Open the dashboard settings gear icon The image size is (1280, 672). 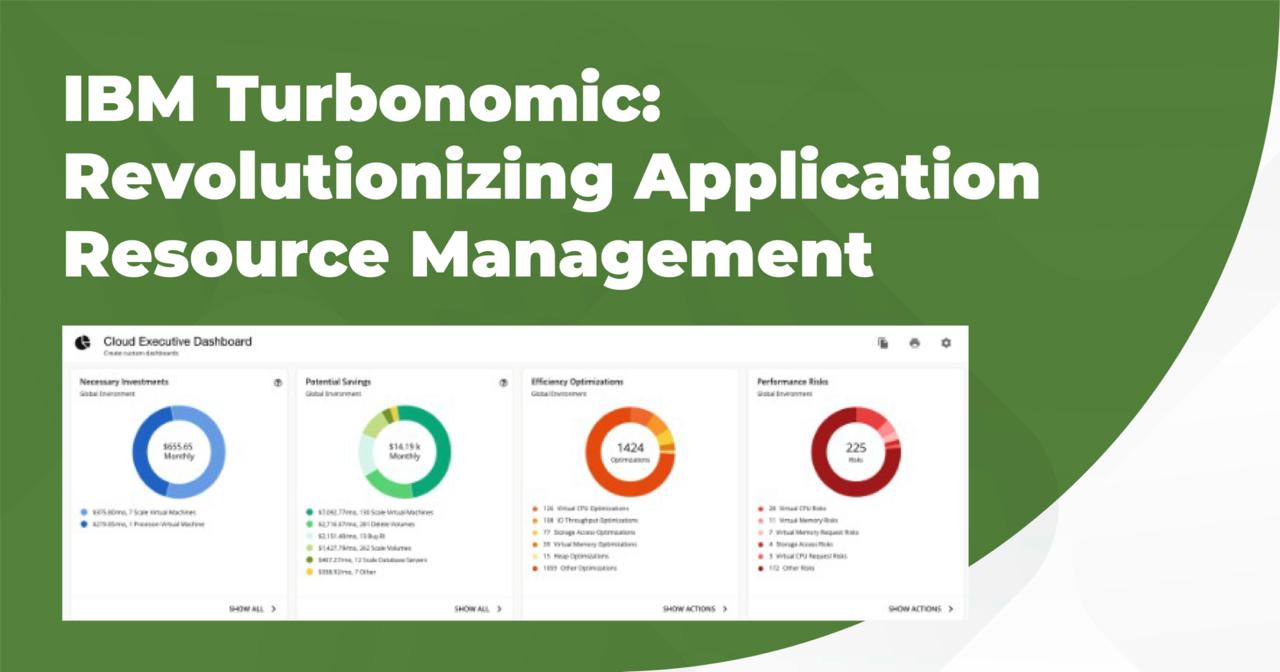point(946,343)
